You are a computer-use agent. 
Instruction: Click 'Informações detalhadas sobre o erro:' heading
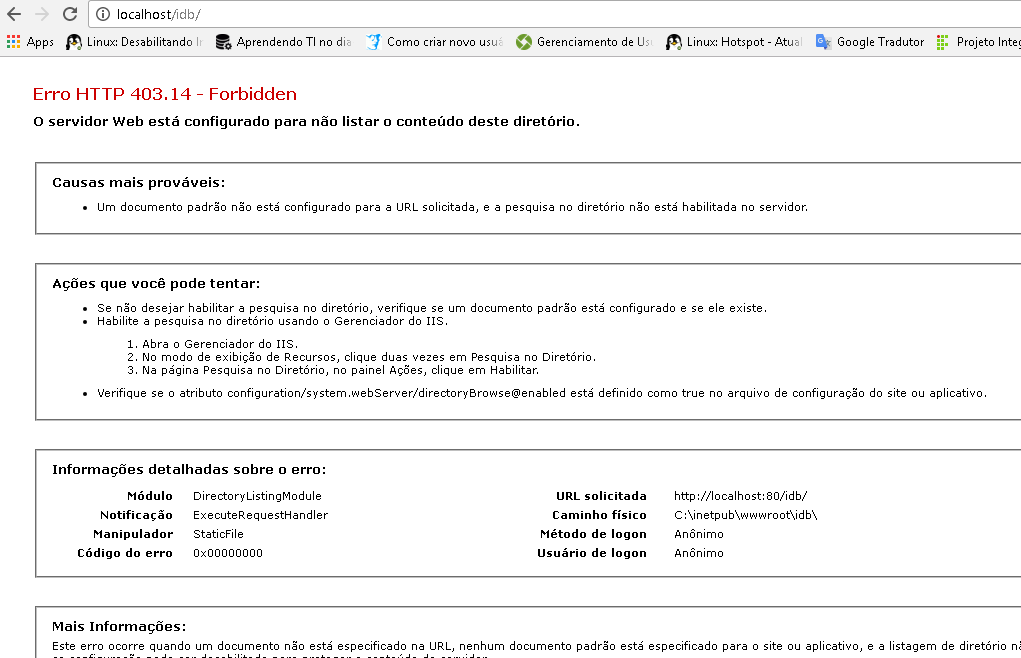pyautogui.click(x=189, y=470)
